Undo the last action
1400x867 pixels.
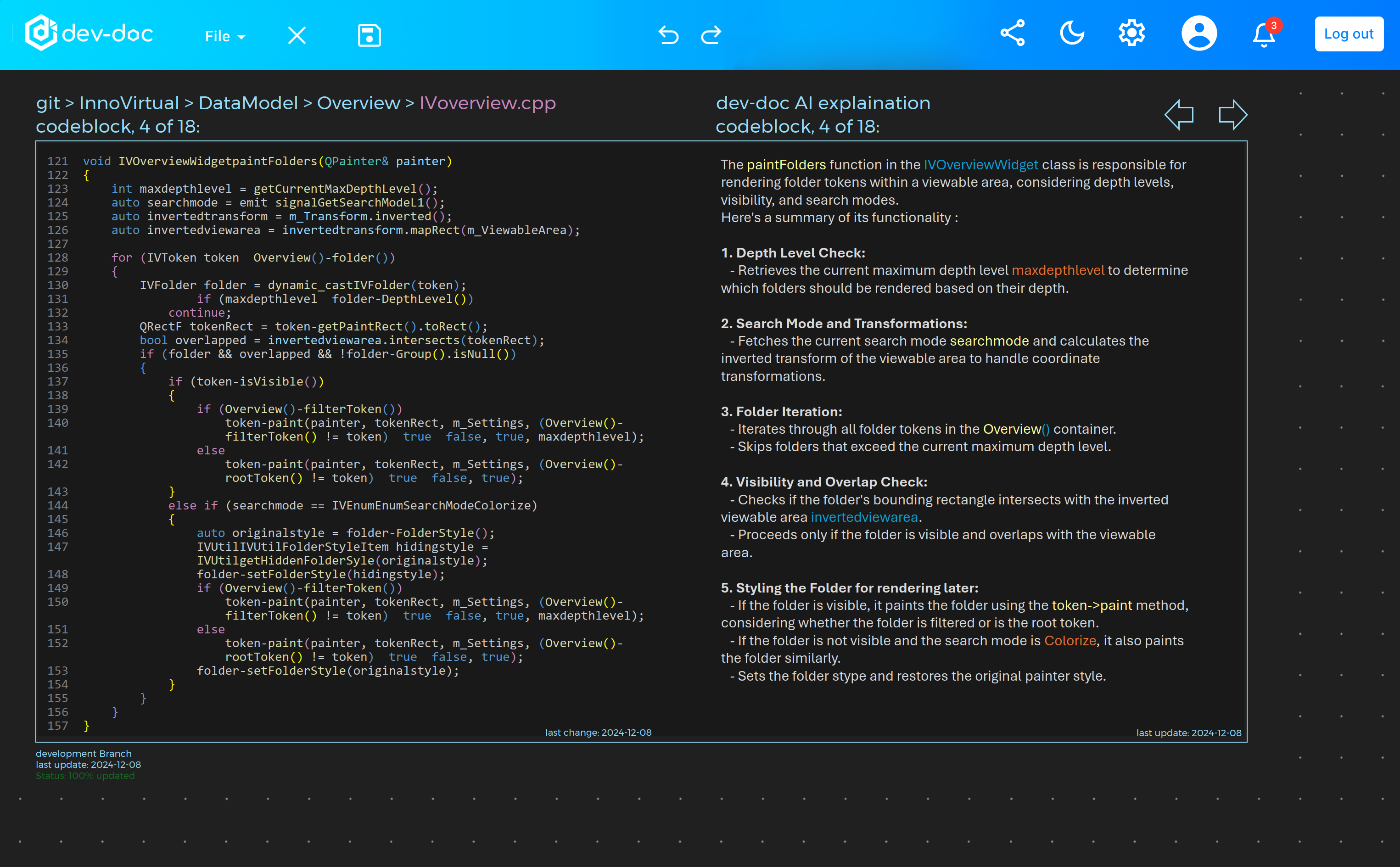click(668, 35)
